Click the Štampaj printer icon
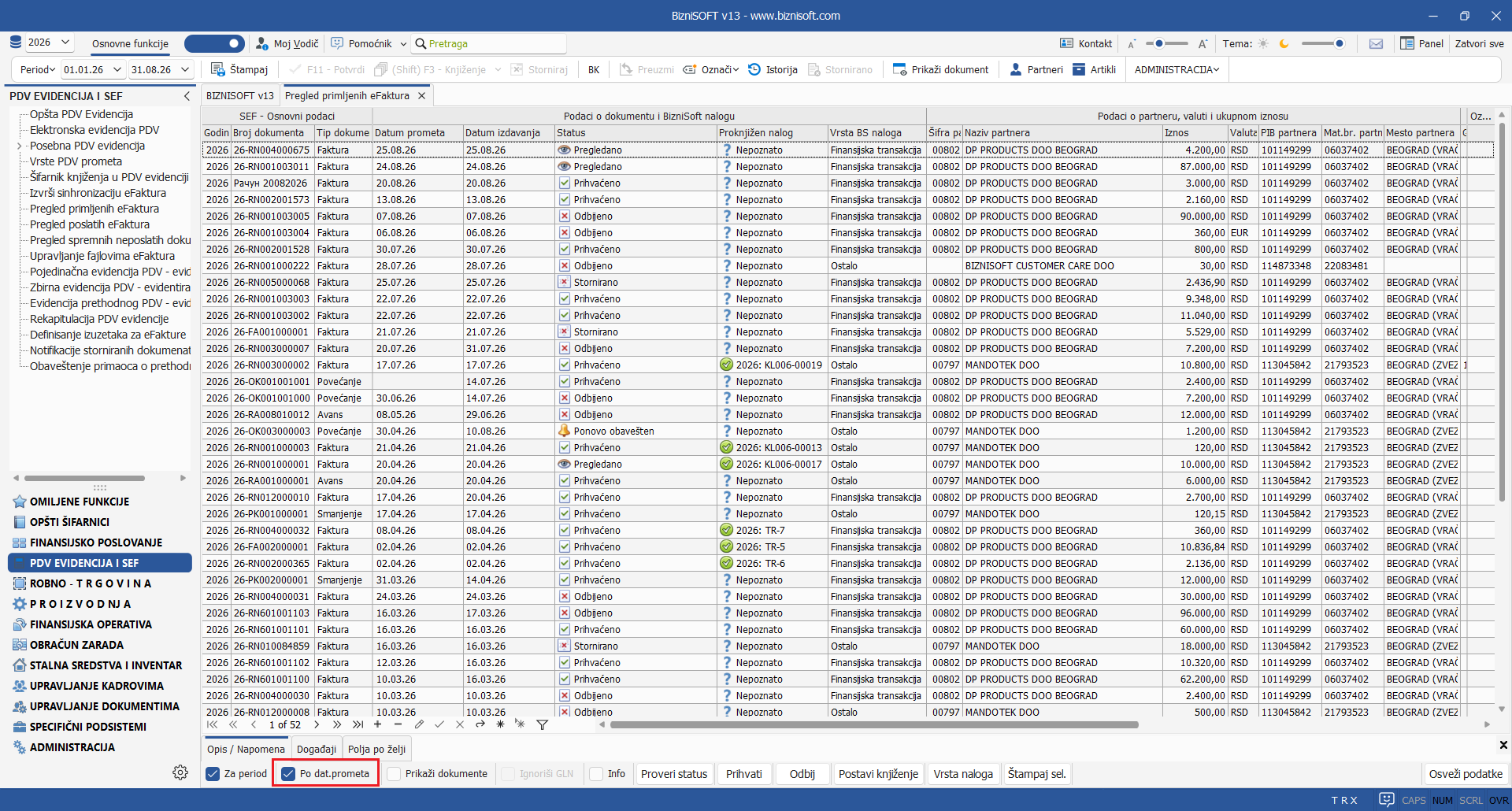1512x811 pixels. click(x=218, y=69)
